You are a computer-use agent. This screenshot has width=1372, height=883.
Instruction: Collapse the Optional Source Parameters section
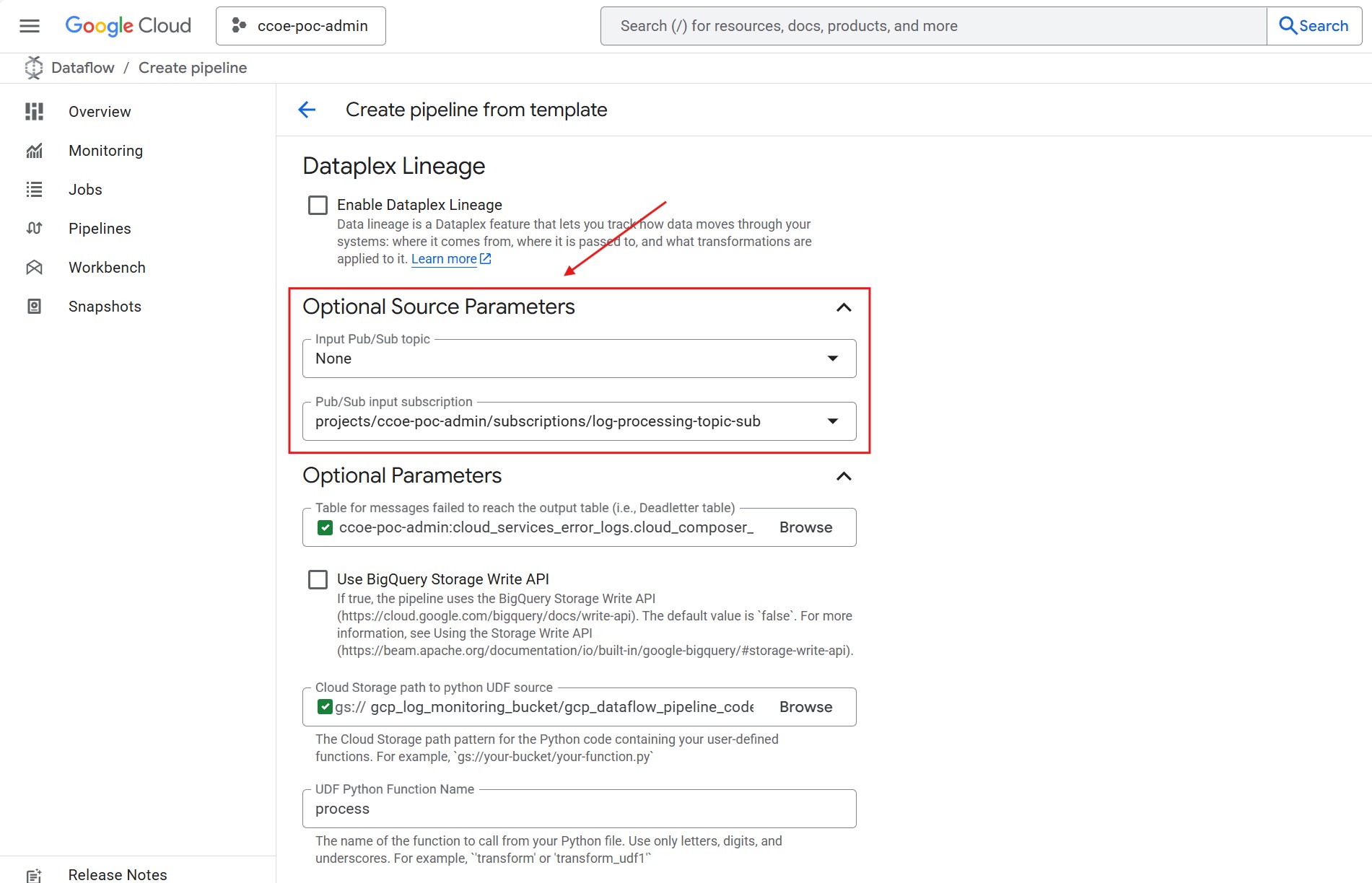pyautogui.click(x=843, y=307)
